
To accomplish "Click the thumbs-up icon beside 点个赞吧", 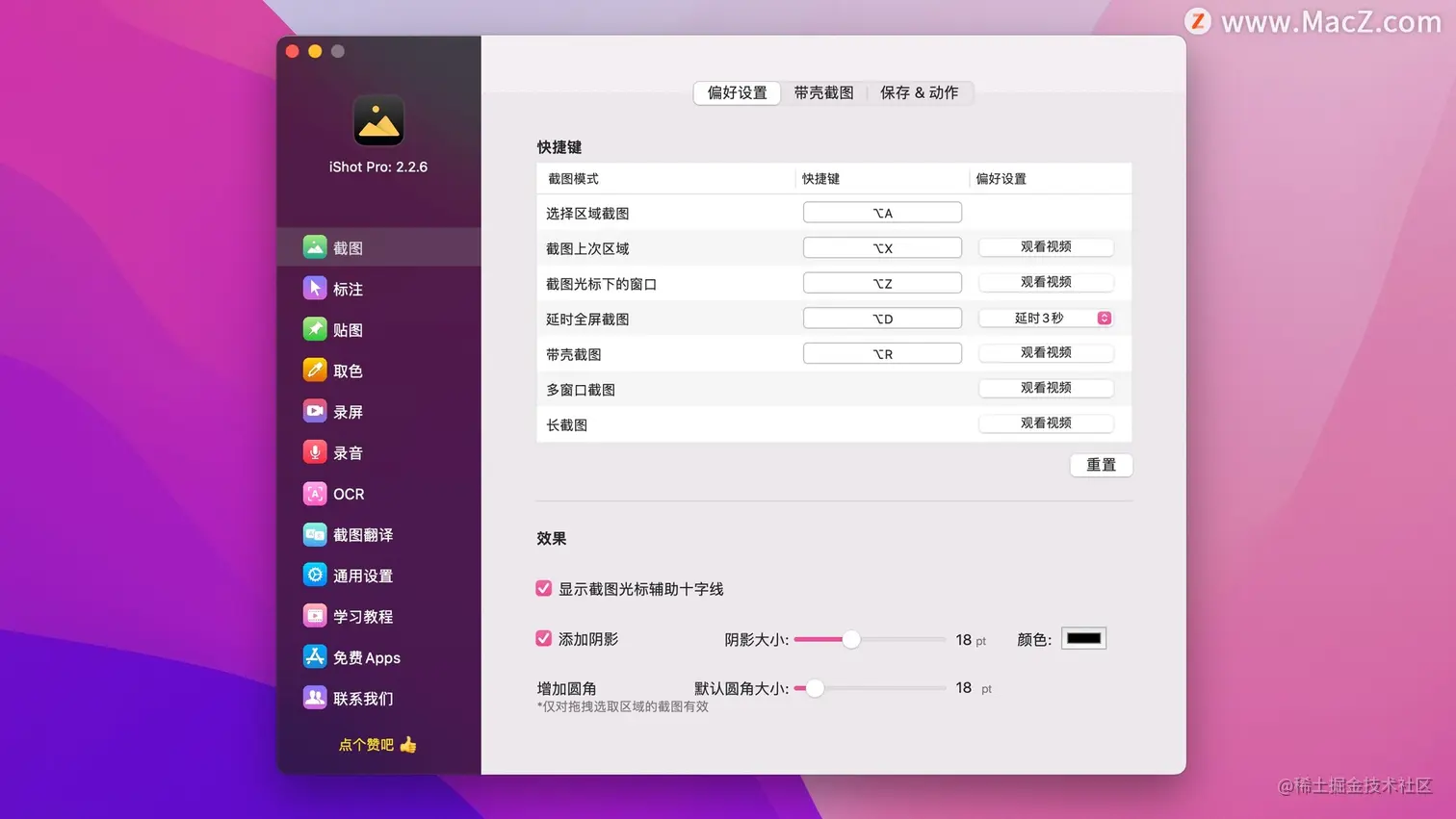I will click(408, 744).
